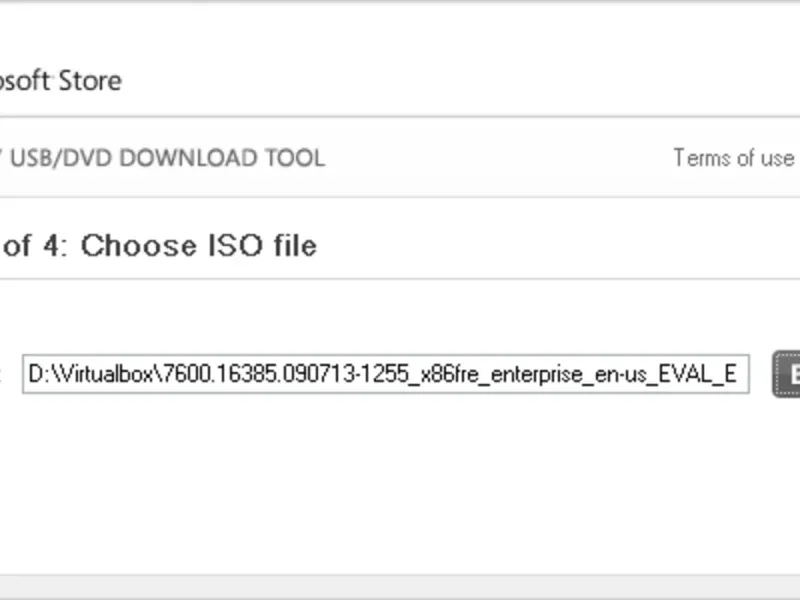Click the word "TOOL" in the title

(294, 158)
